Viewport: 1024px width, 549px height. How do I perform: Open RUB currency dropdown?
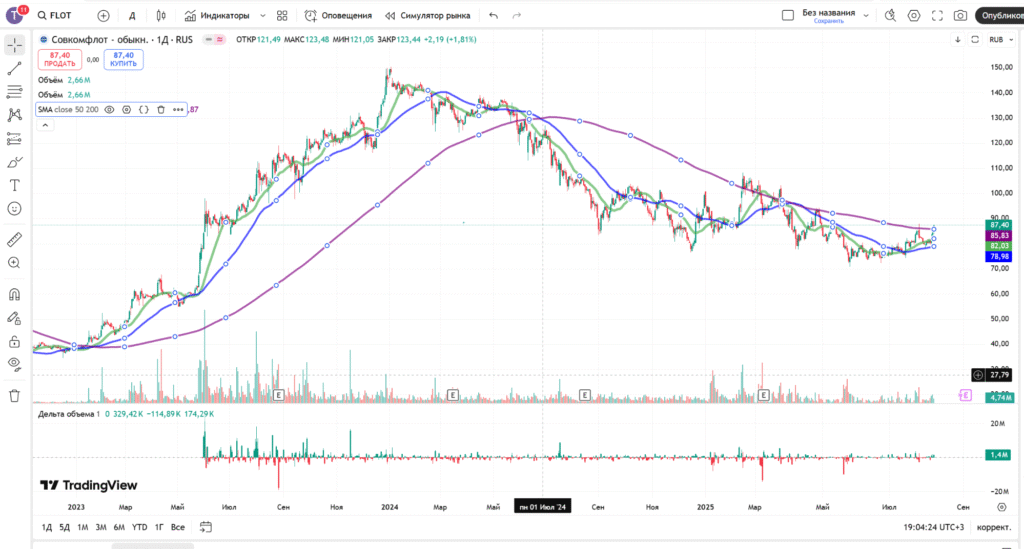[1000, 40]
